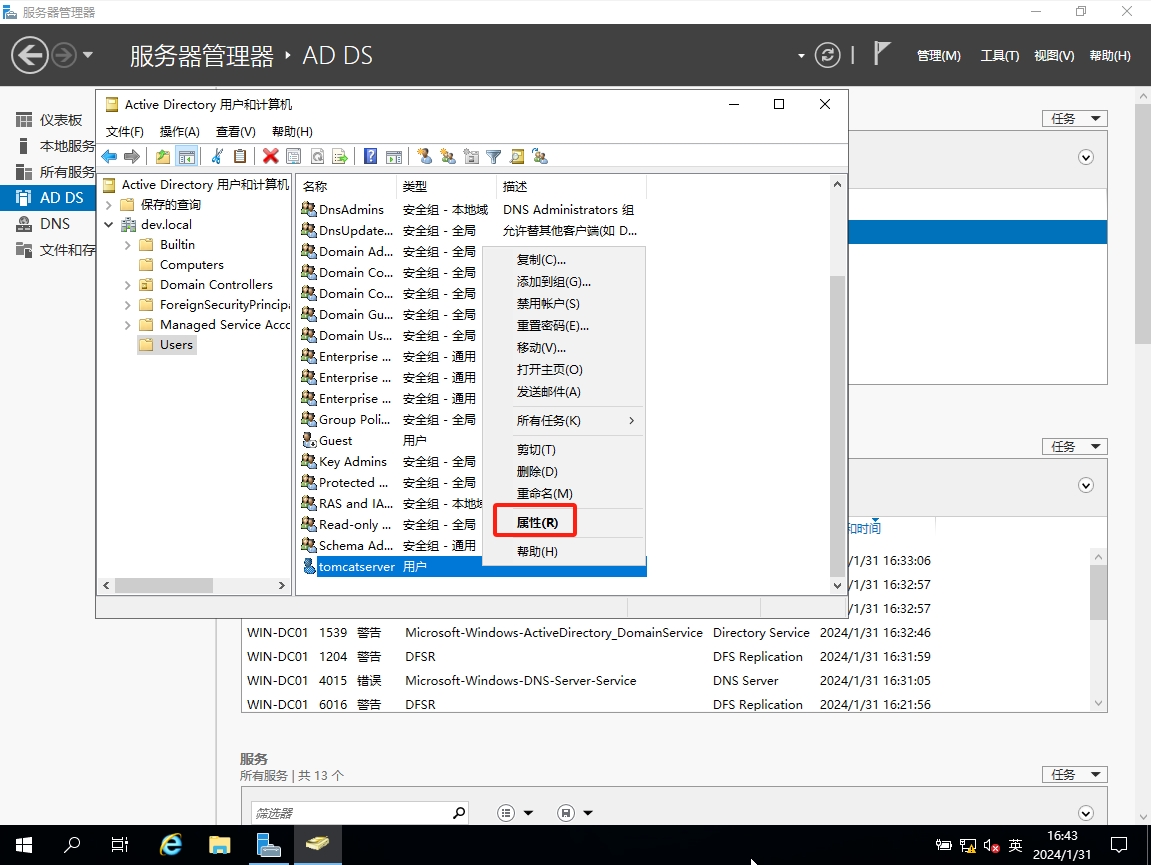Choose 重置密码(E)... from the context menu
This screenshot has width=1151, height=865.
[x=552, y=326]
